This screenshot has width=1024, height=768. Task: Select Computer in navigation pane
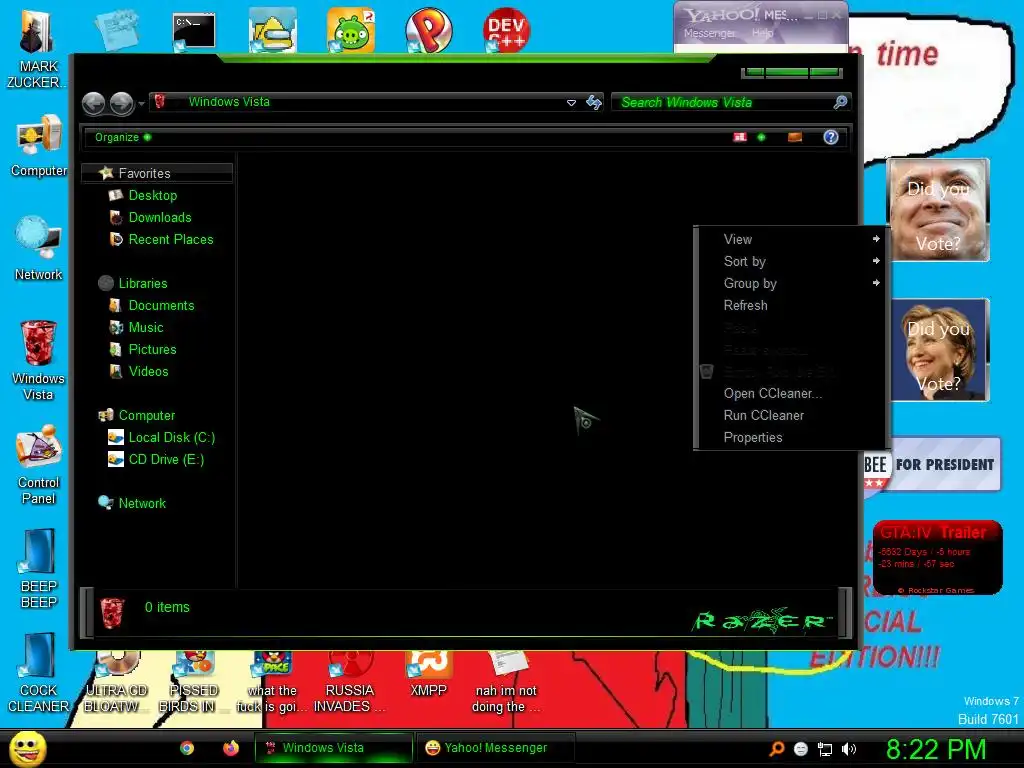point(146,415)
